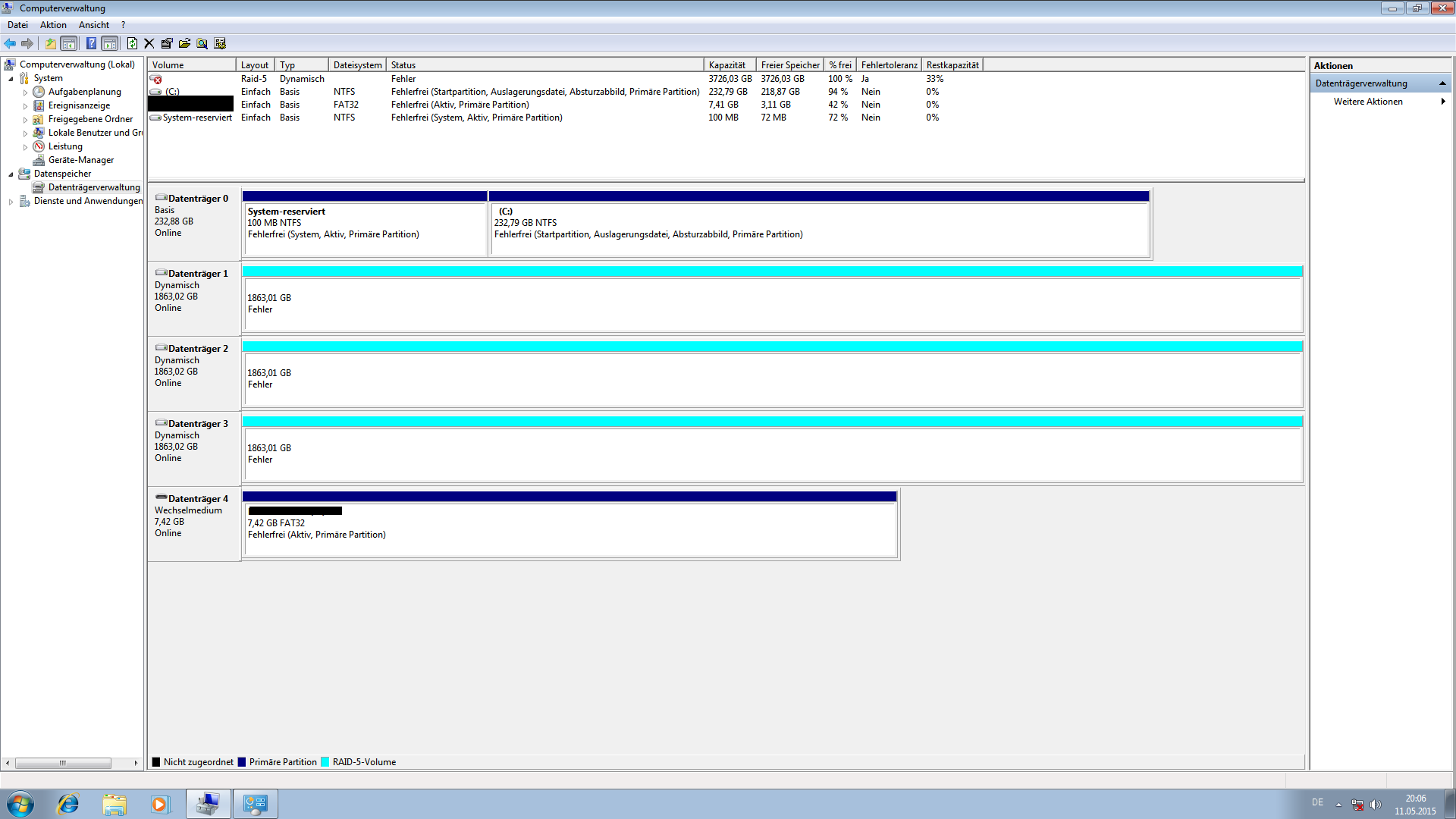The height and width of the screenshot is (819, 1456).
Task: Open the Aktion menu
Action: point(53,25)
